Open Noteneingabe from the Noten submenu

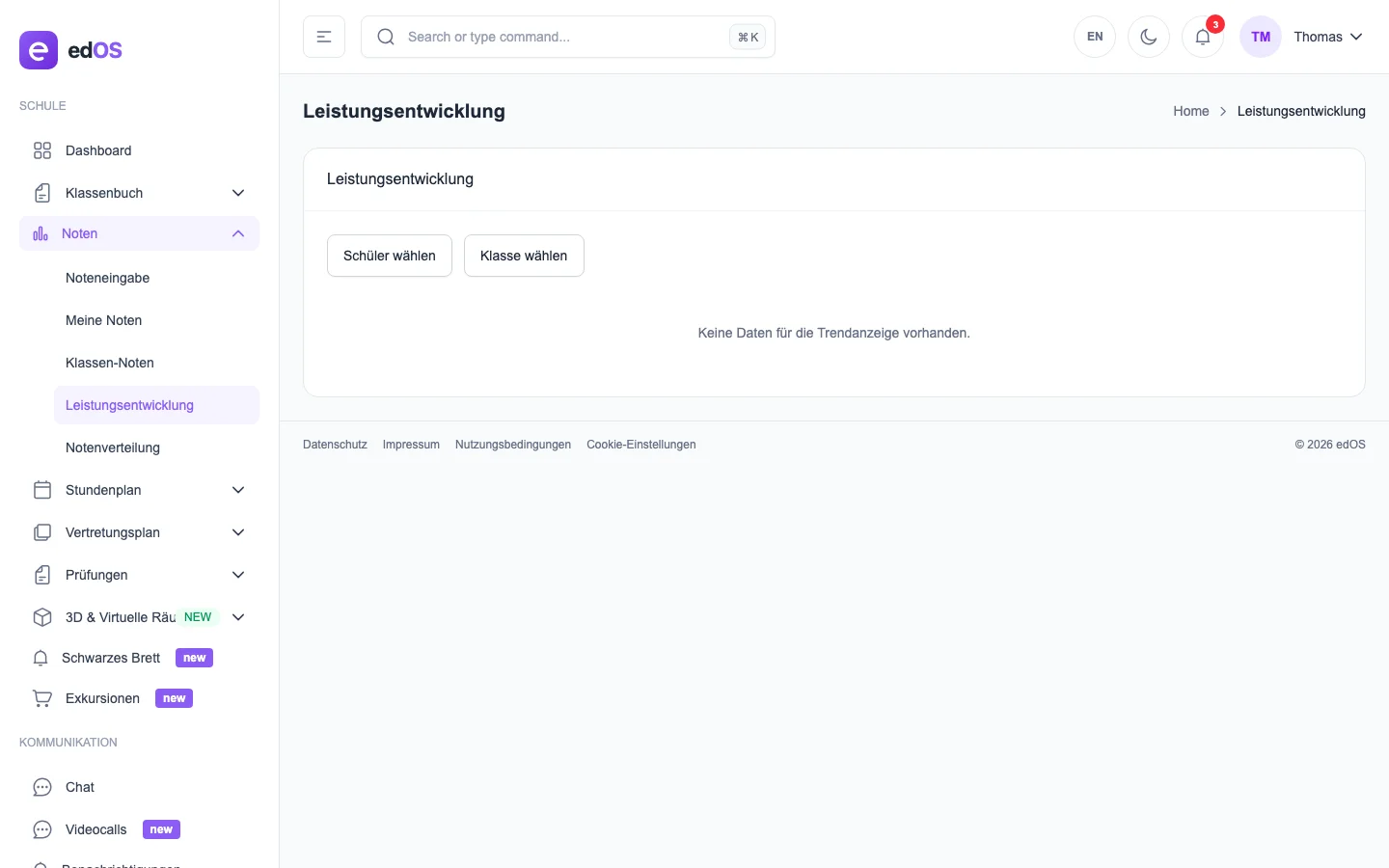[x=107, y=278]
